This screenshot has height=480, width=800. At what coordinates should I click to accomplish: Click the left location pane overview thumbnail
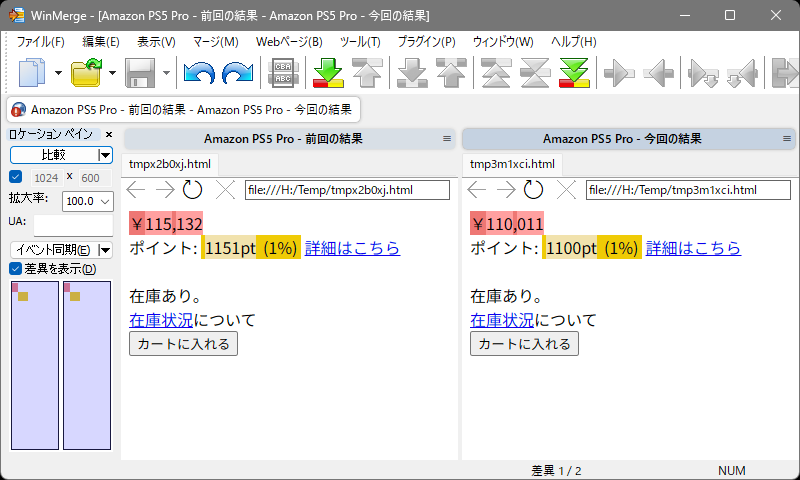pos(35,366)
